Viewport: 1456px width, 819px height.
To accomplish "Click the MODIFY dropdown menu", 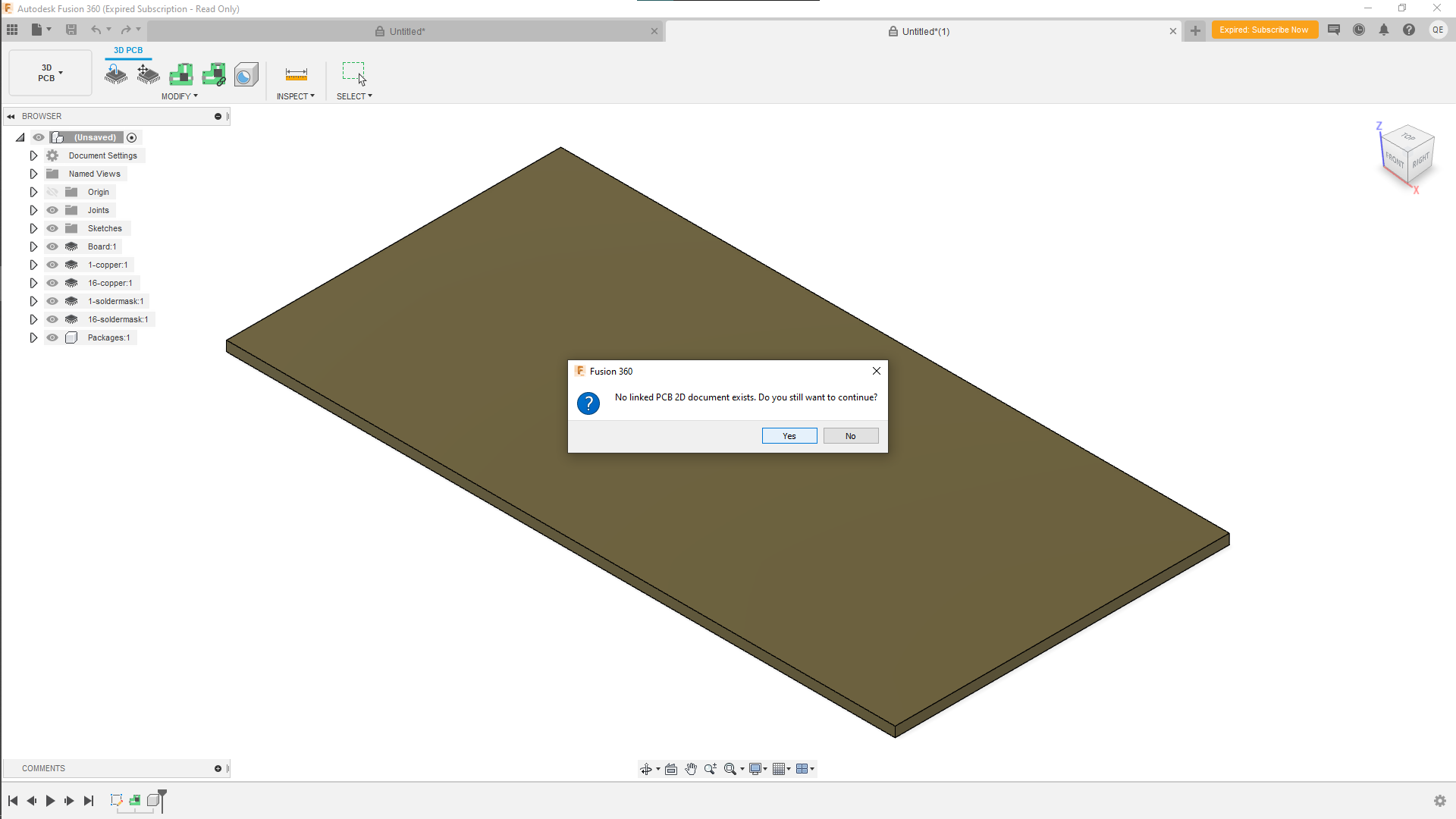I will [179, 96].
